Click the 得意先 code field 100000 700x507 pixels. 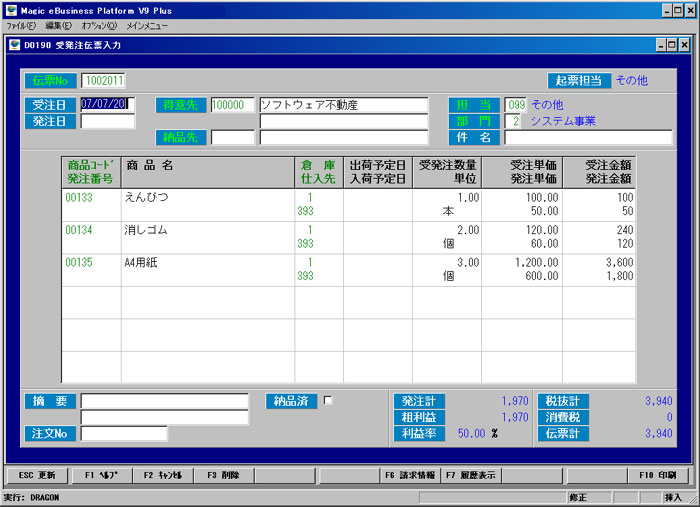tap(233, 105)
